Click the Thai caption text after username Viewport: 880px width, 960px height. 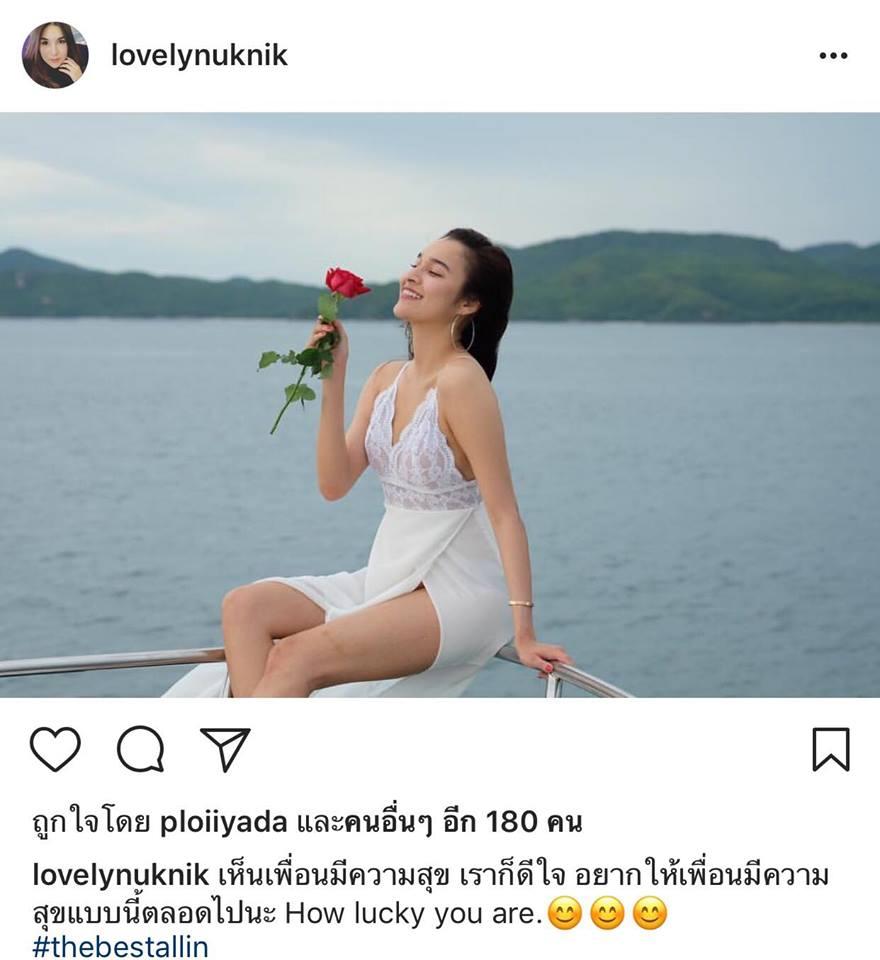pyautogui.click(x=430, y=894)
